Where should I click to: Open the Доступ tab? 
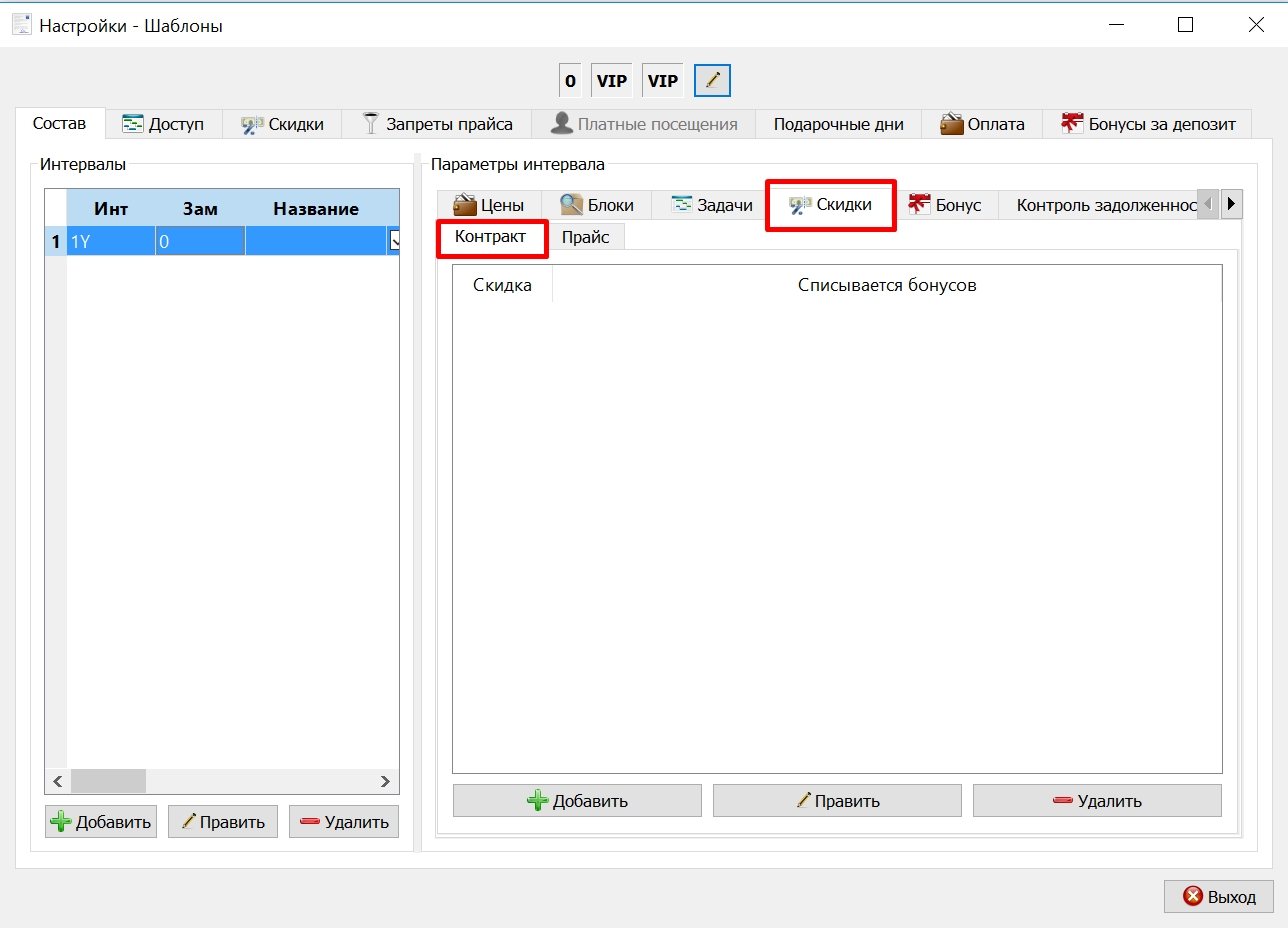(163, 124)
